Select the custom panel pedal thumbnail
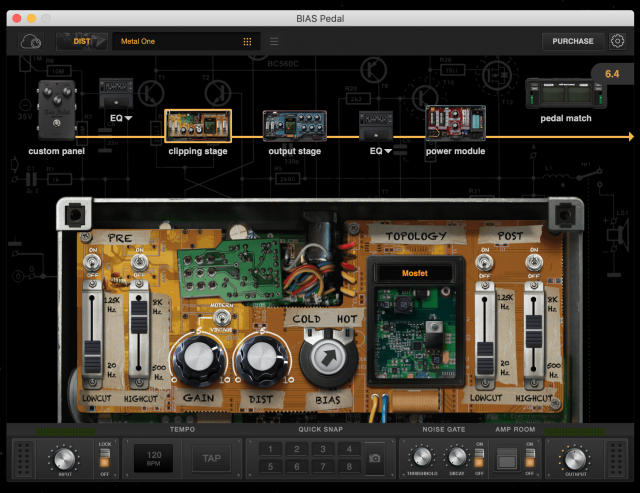Image resolution: width=640 pixels, height=493 pixels. pos(57,110)
